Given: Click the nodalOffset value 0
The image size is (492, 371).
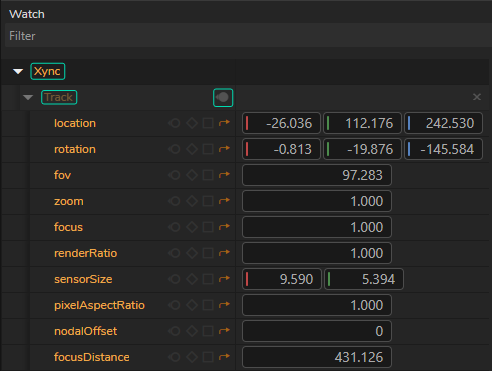Looking at the screenshot, I should coord(317,331).
